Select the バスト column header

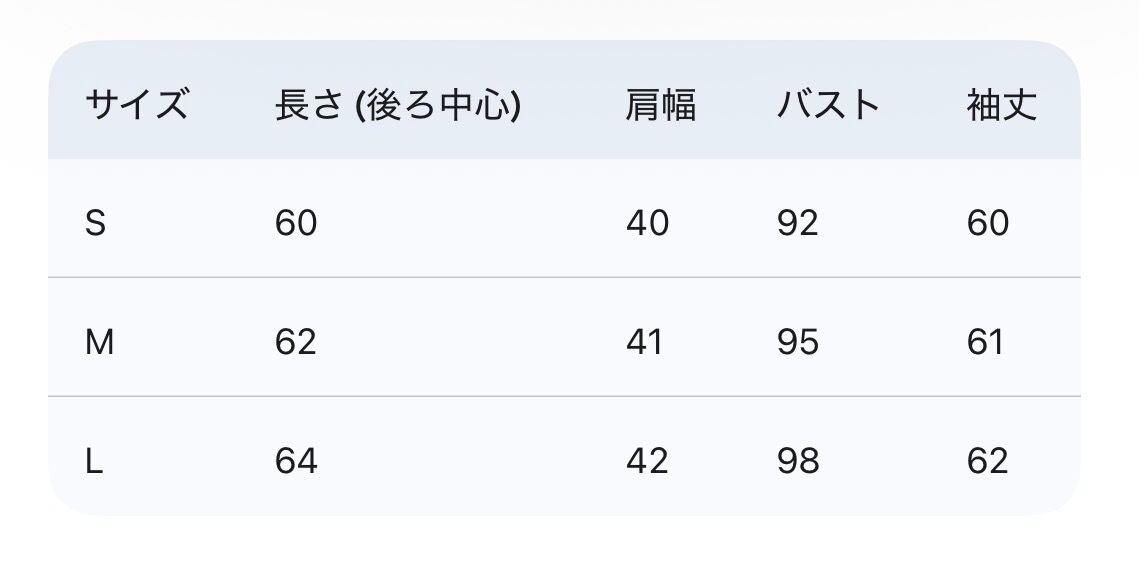tap(828, 104)
